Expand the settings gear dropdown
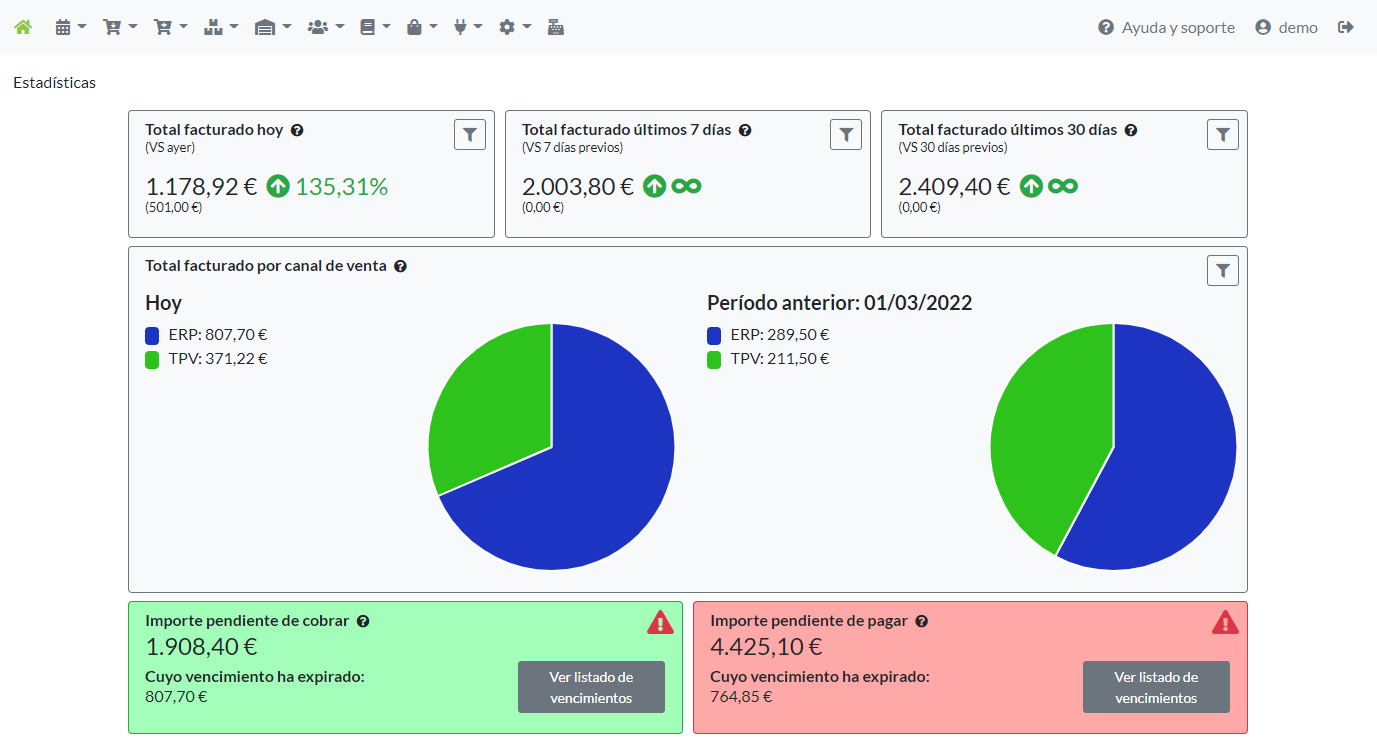This screenshot has height=755, width=1377. (514, 27)
